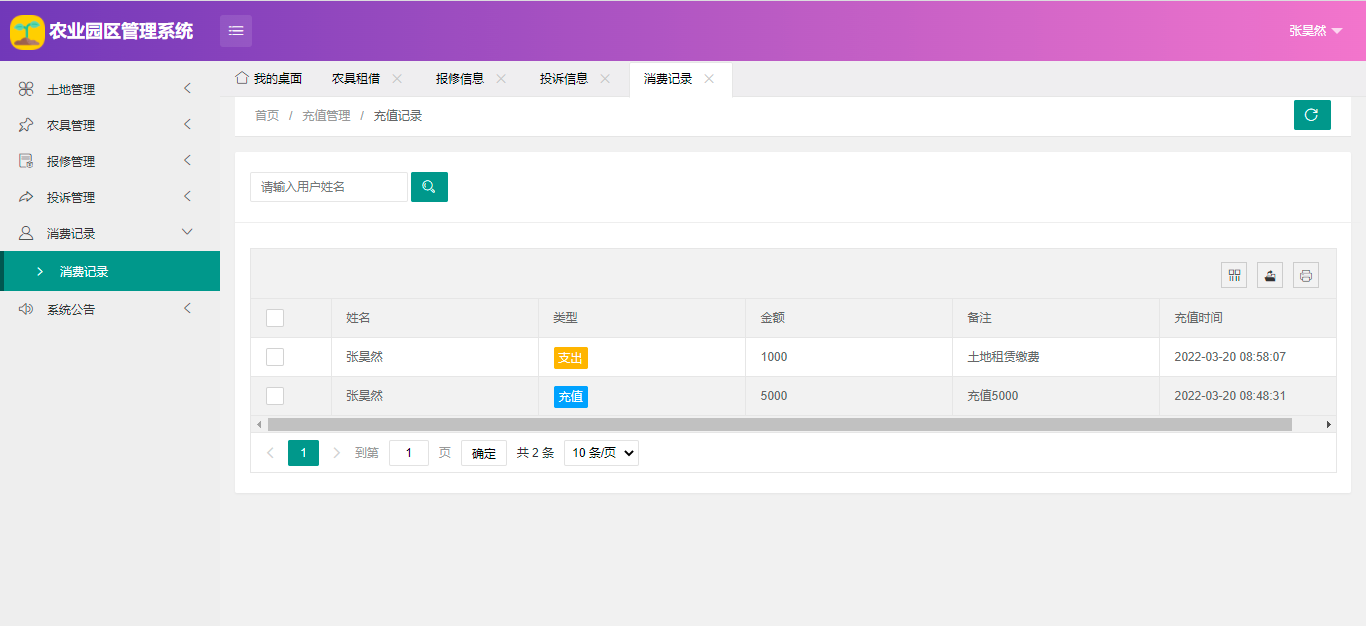Check the row with 土地租赁缴费
Screen dimensions: 1366x626
(275, 357)
